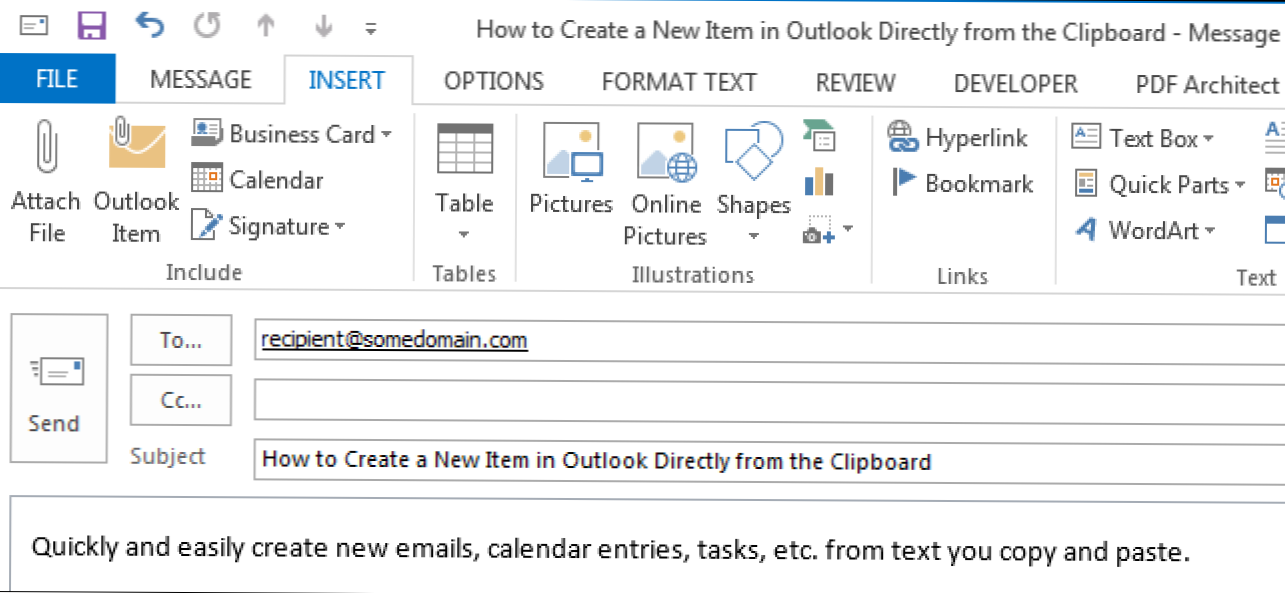Insert a Bookmark flag
Viewport: 1285px width, 593px height.
point(961,183)
